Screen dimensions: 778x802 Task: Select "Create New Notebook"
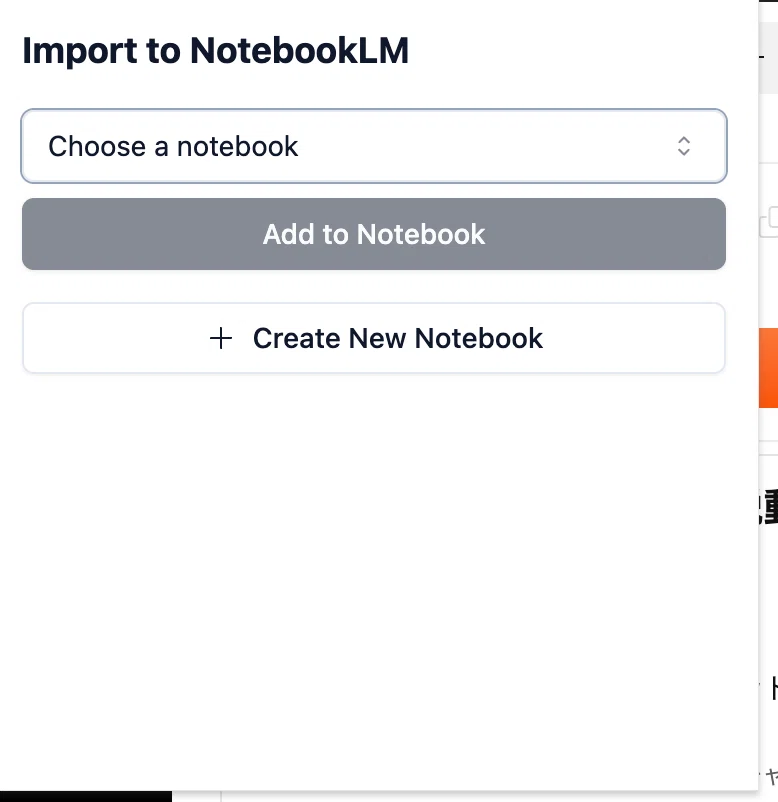pyautogui.click(x=374, y=338)
